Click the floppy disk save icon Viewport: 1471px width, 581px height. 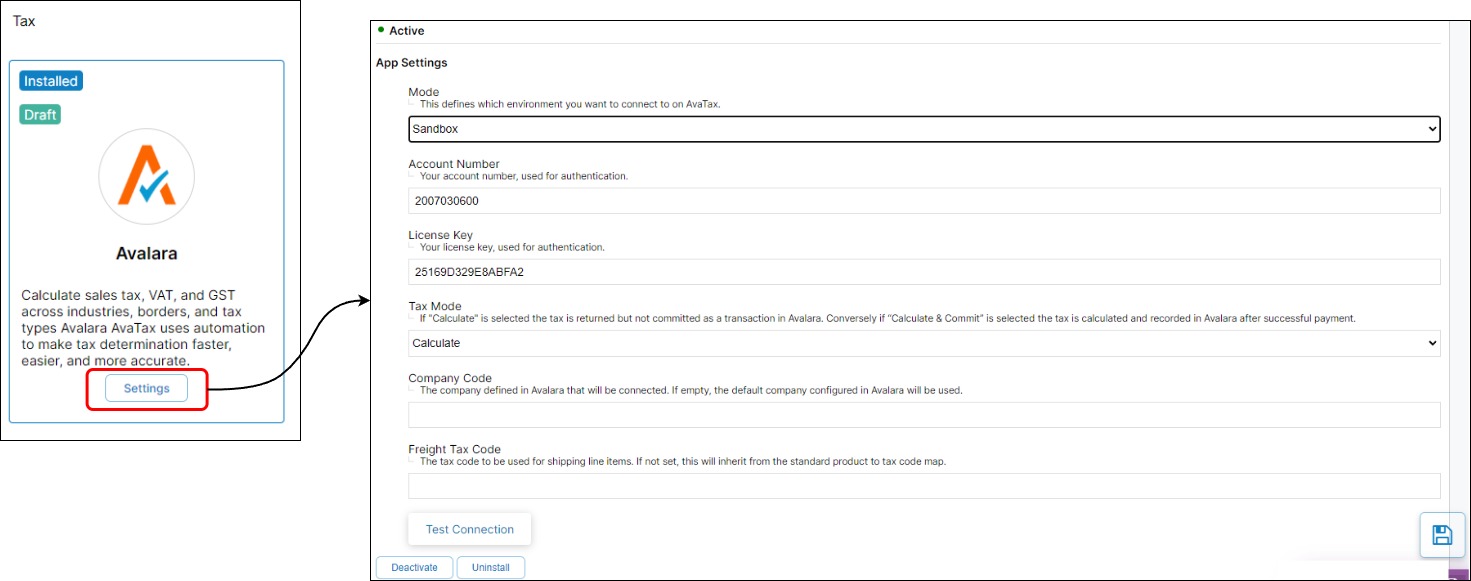(x=1442, y=535)
